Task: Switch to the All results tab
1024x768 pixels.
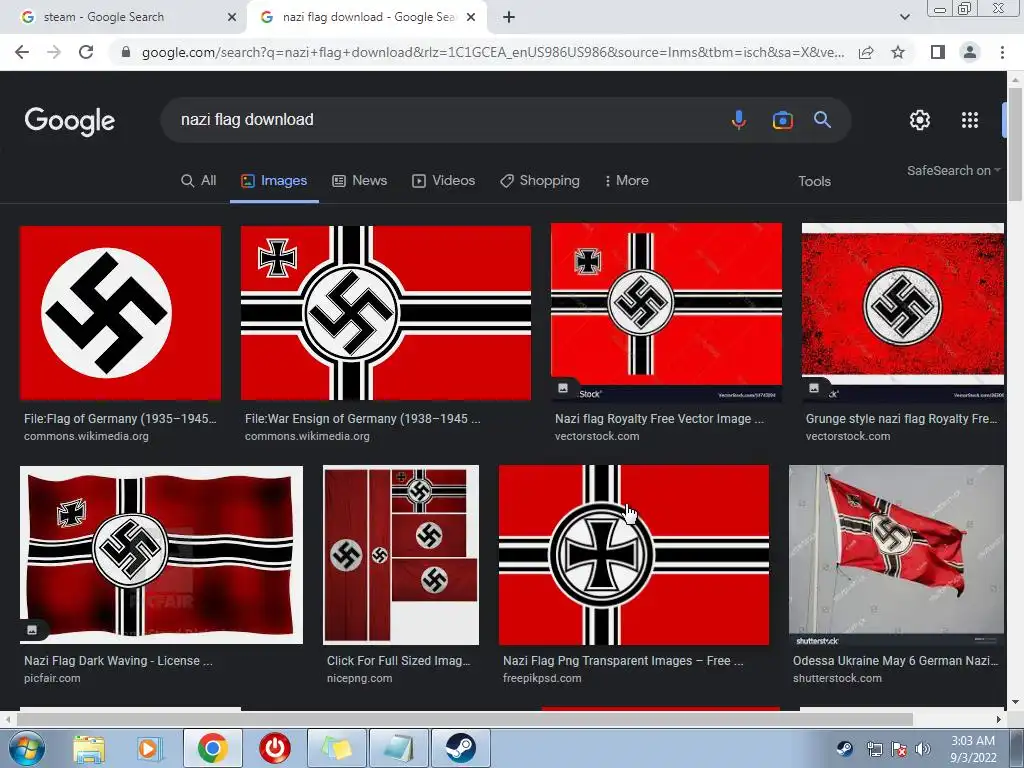Action: click(x=199, y=181)
